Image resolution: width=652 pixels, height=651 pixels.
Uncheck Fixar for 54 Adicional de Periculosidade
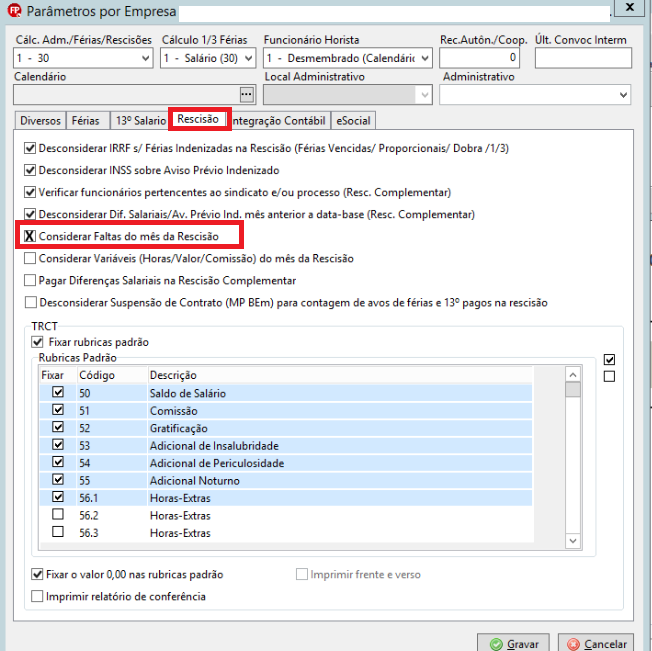coord(58,462)
